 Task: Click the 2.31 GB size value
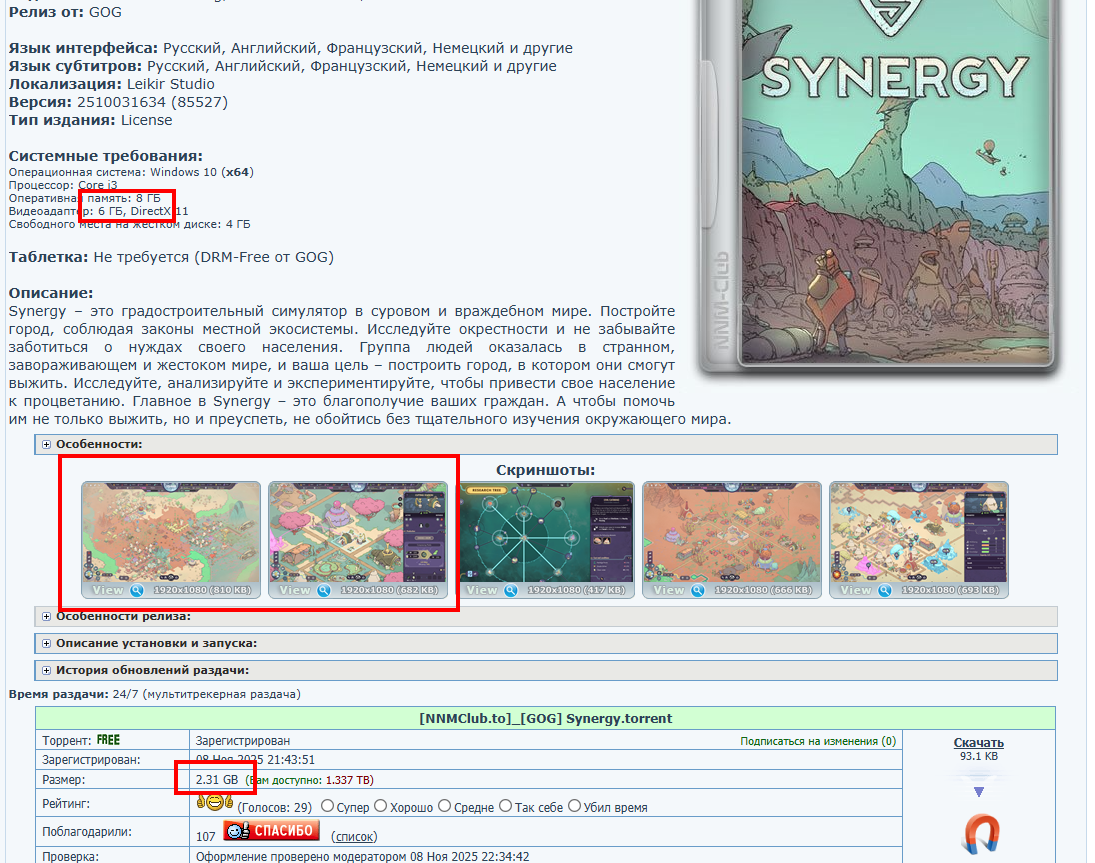pos(216,780)
